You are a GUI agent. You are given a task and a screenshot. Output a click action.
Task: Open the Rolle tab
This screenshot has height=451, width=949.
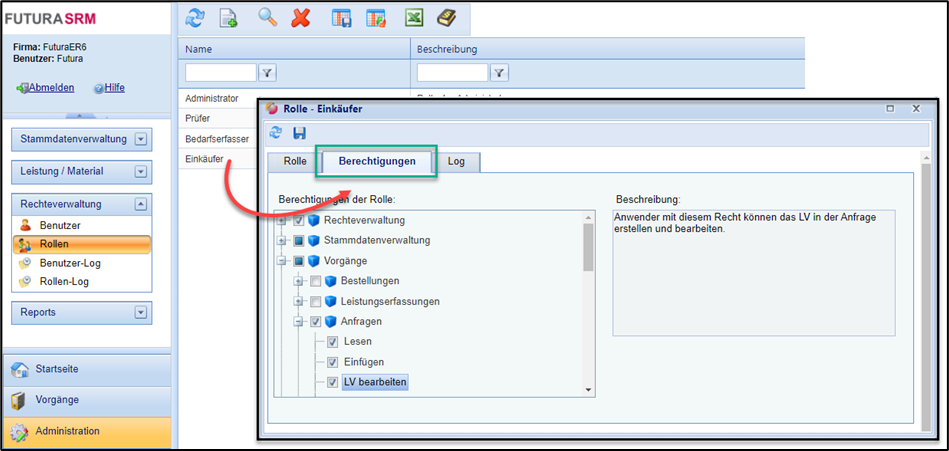click(x=295, y=161)
